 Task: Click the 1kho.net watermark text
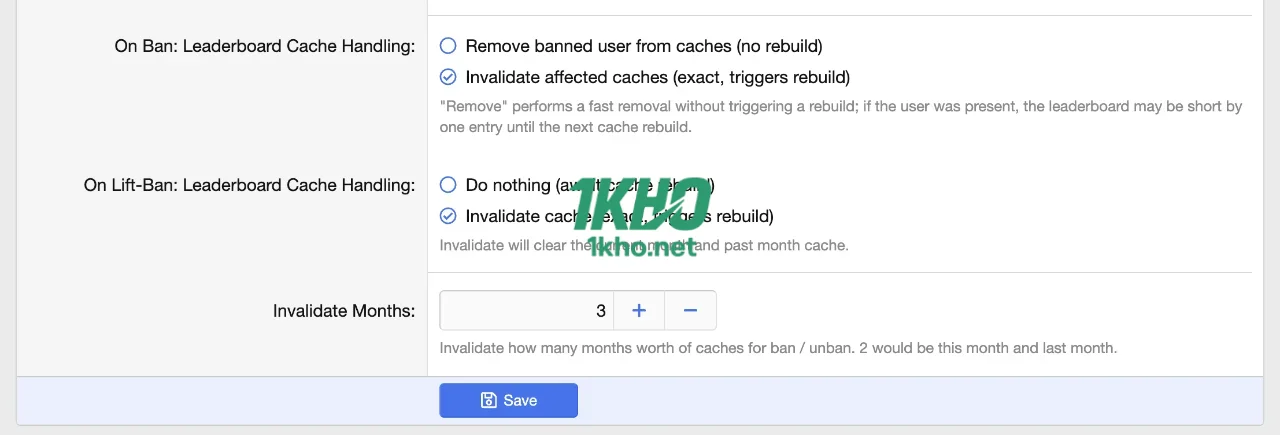pyautogui.click(x=642, y=246)
